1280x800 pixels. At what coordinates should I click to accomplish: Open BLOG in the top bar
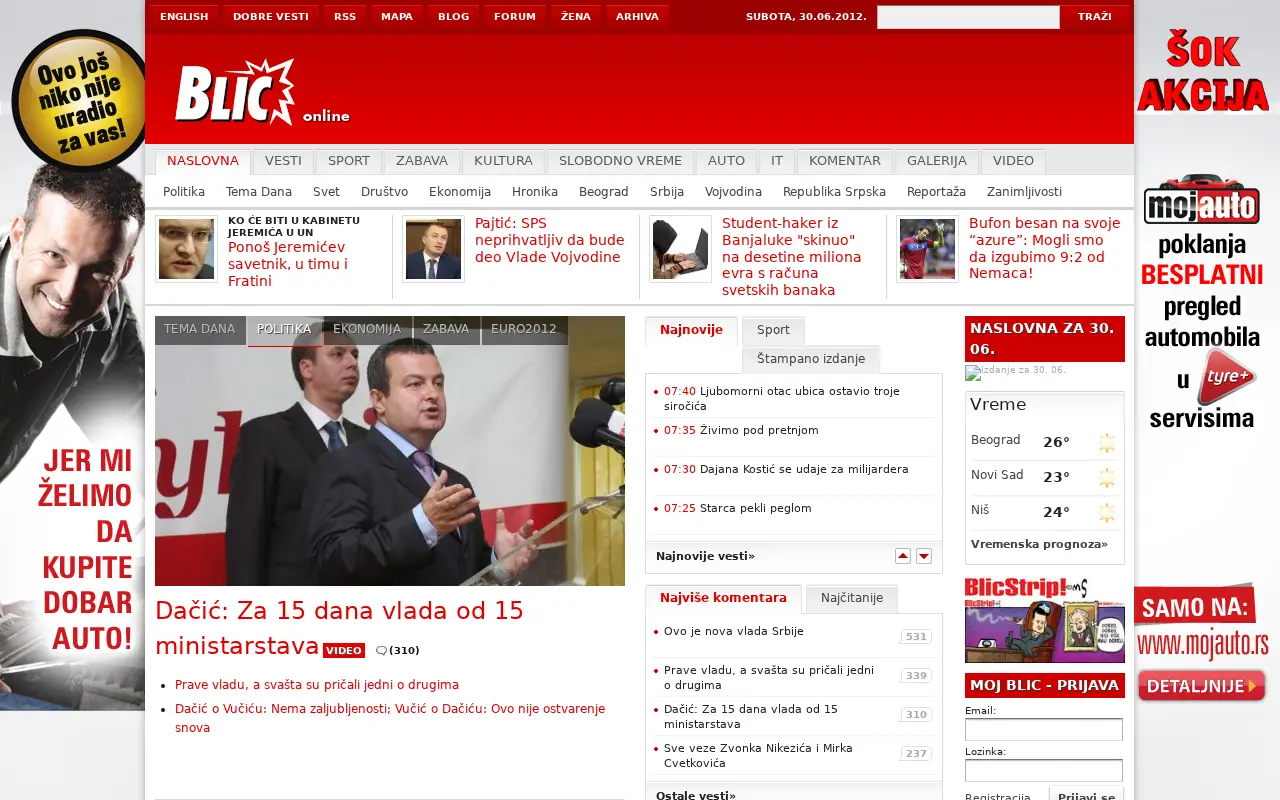tap(453, 17)
